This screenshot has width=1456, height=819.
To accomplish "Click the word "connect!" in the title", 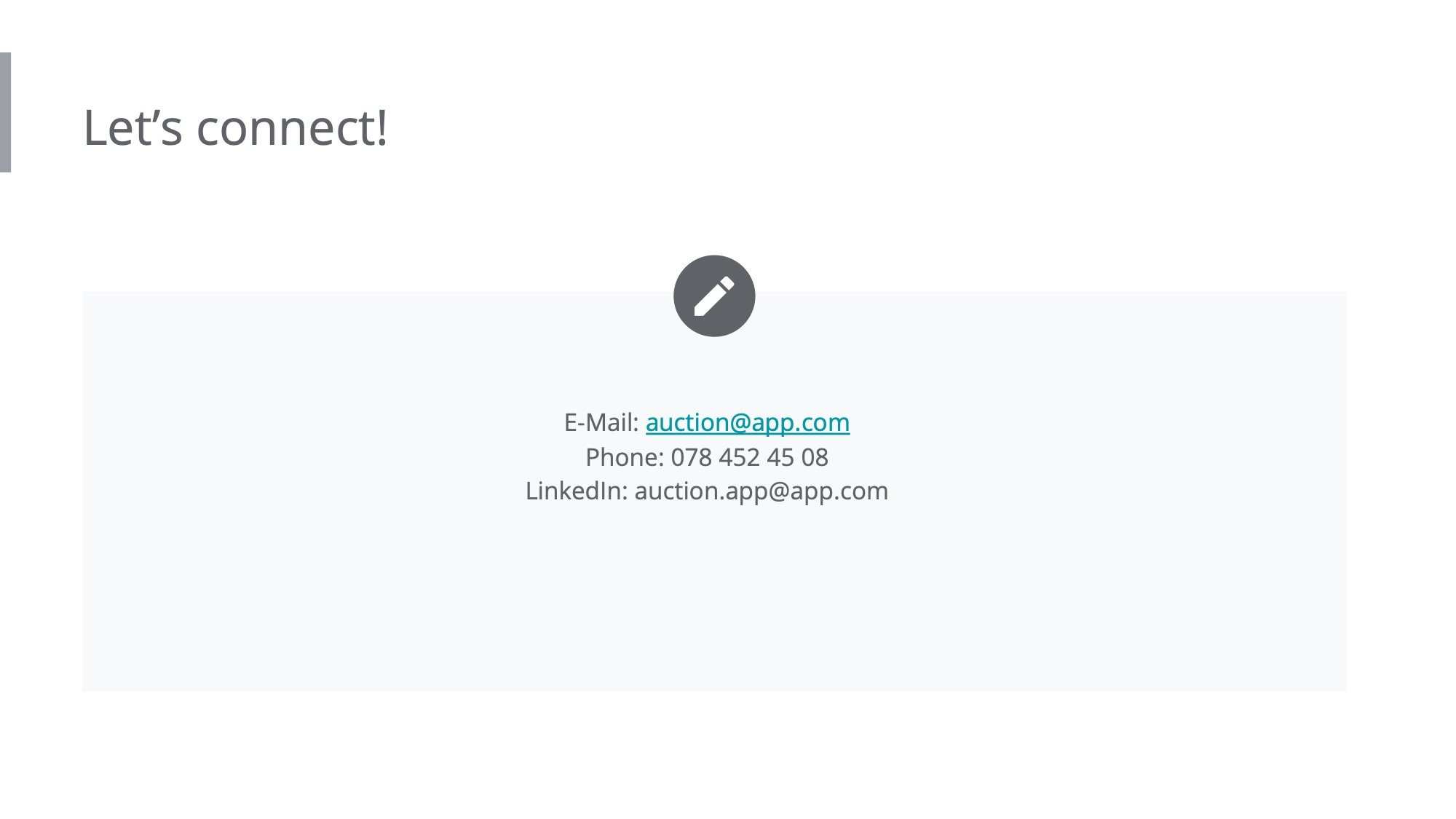I will click(292, 127).
